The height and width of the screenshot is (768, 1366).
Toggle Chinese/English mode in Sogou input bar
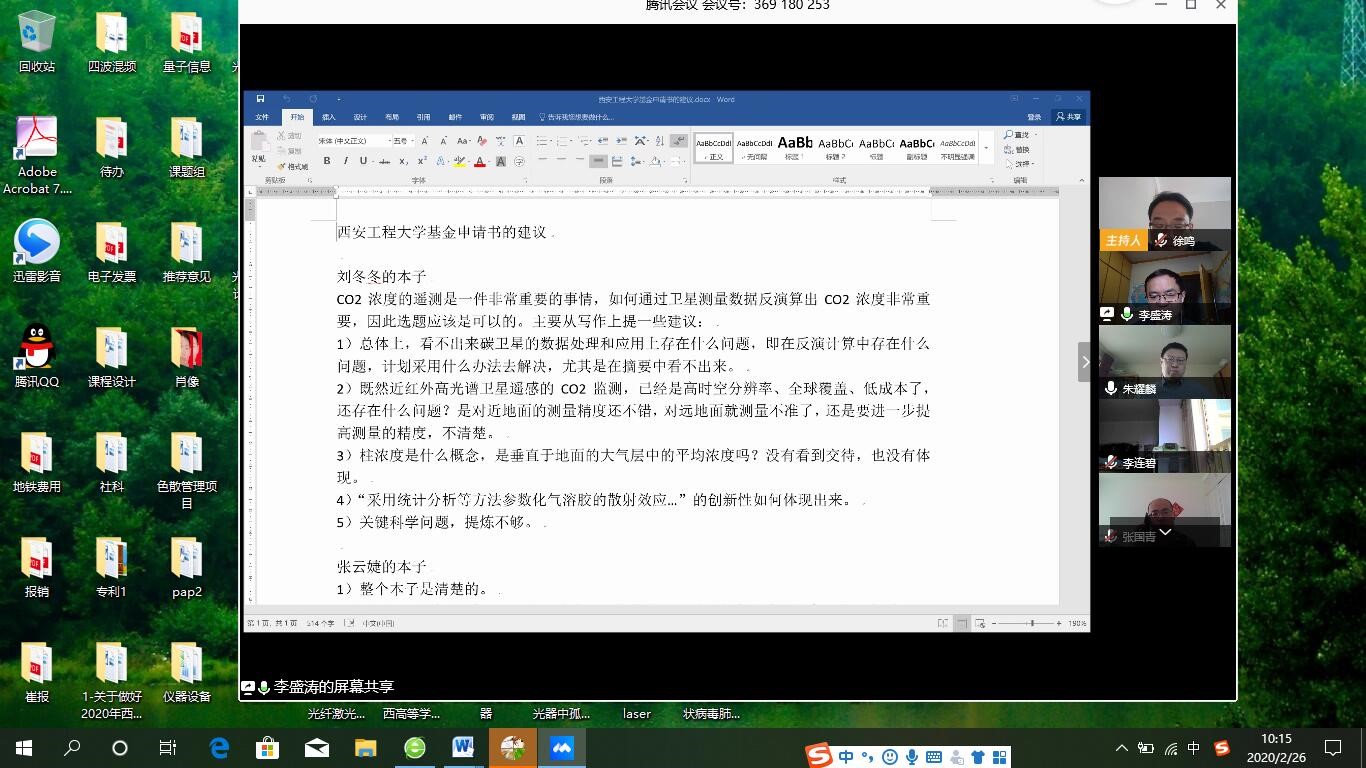[846, 757]
